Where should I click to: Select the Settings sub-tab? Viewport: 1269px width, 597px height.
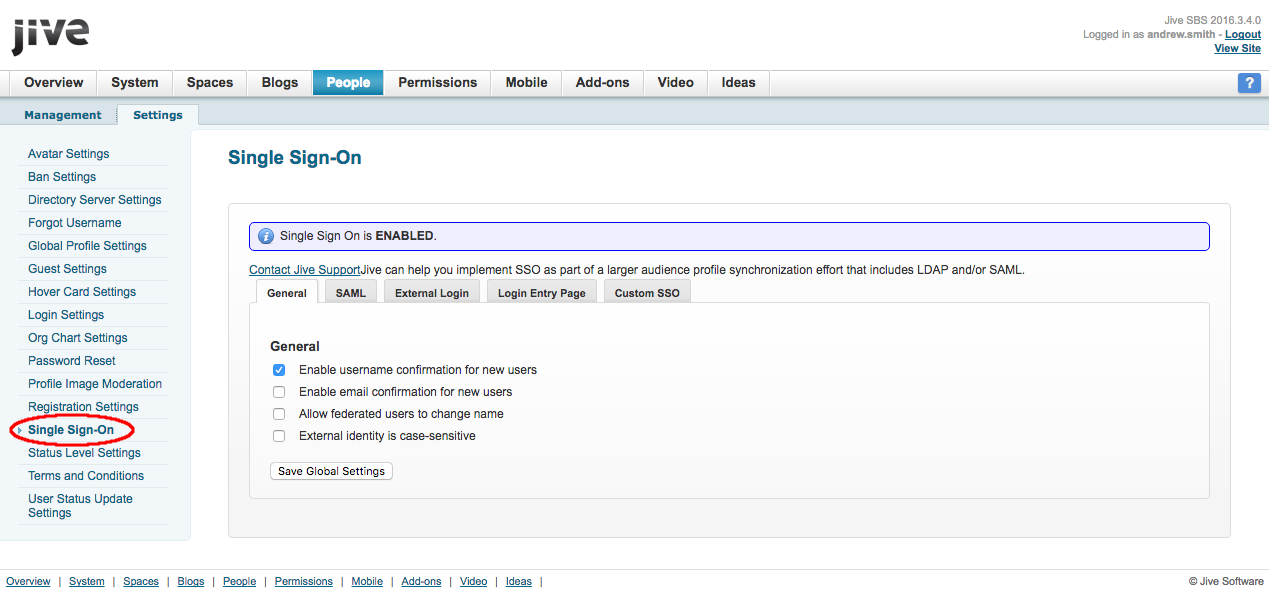[x=158, y=115]
